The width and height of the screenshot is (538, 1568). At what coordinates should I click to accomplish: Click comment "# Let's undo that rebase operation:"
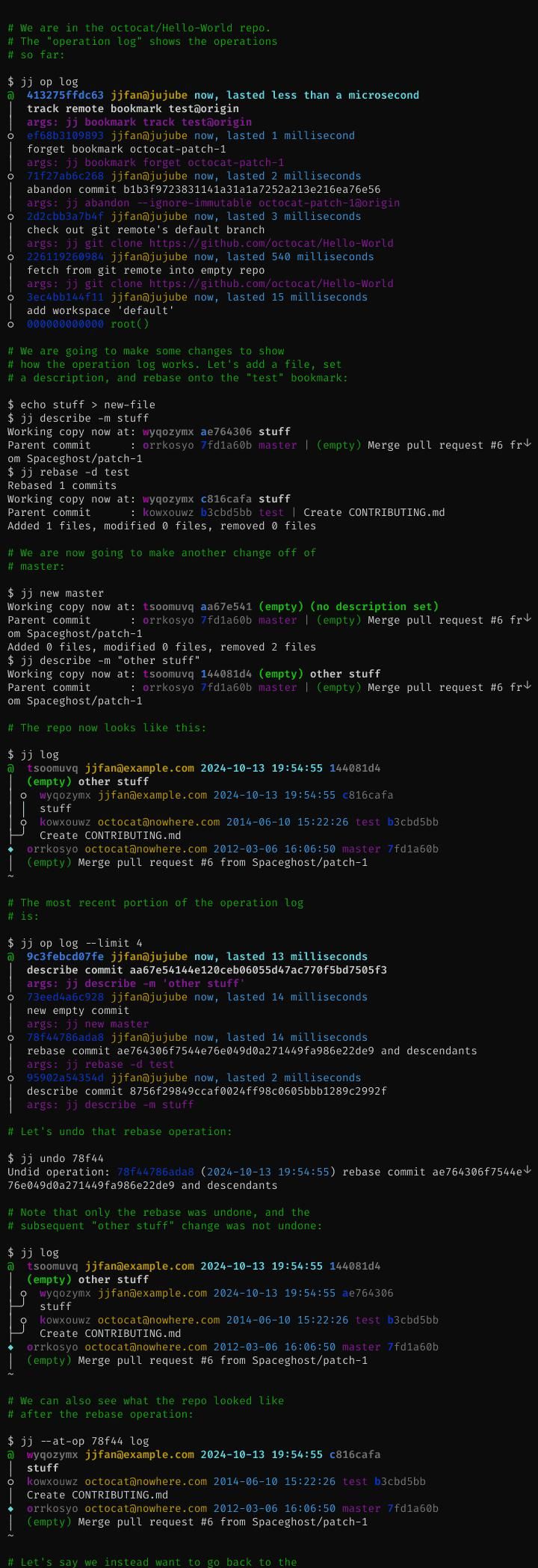pos(120,1131)
